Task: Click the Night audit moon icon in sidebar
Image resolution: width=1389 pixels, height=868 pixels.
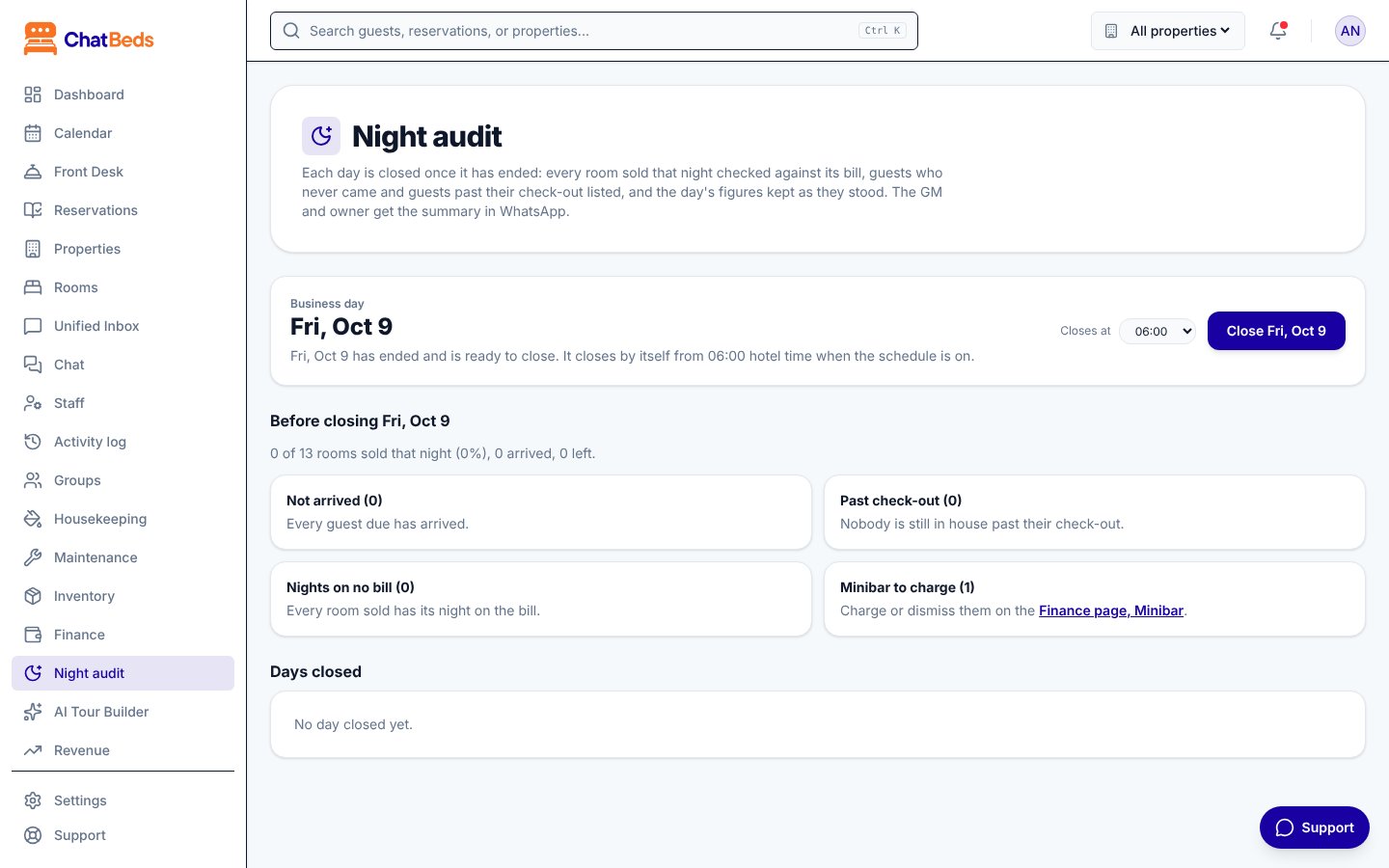Action: pyautogui.click(x=33, y=673)
